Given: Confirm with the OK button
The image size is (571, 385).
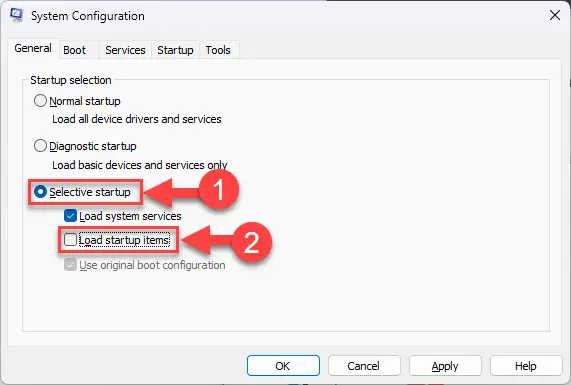Looking at the screenshot, I should (283, 366).
